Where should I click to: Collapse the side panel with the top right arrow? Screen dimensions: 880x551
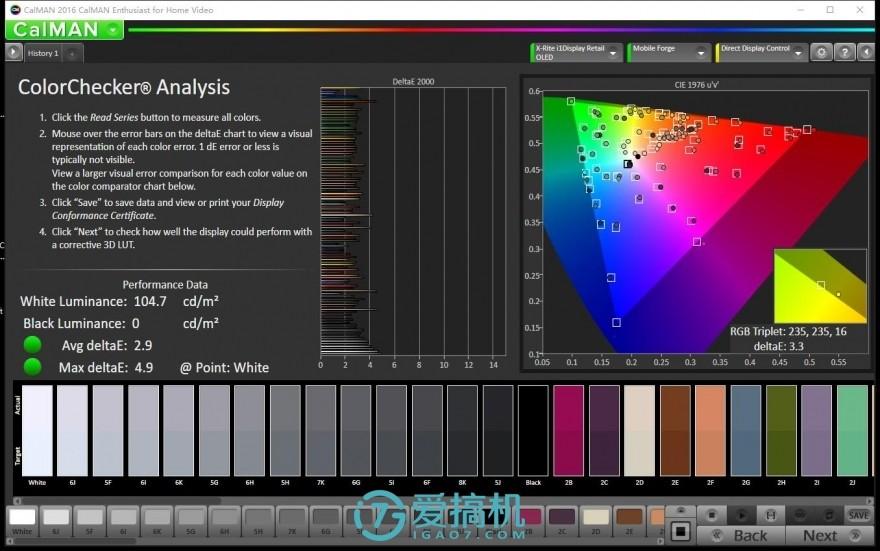click(x=867, y=53)
